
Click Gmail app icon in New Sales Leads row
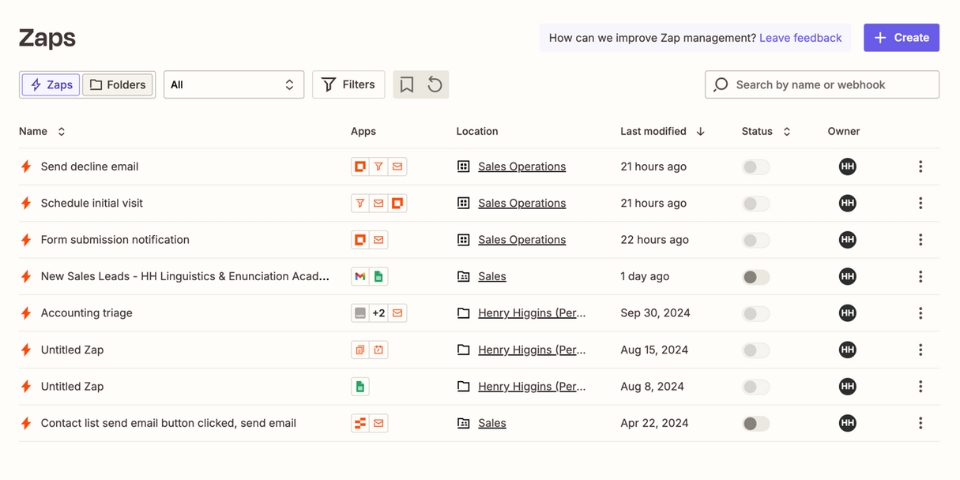(x=360, y=276)
